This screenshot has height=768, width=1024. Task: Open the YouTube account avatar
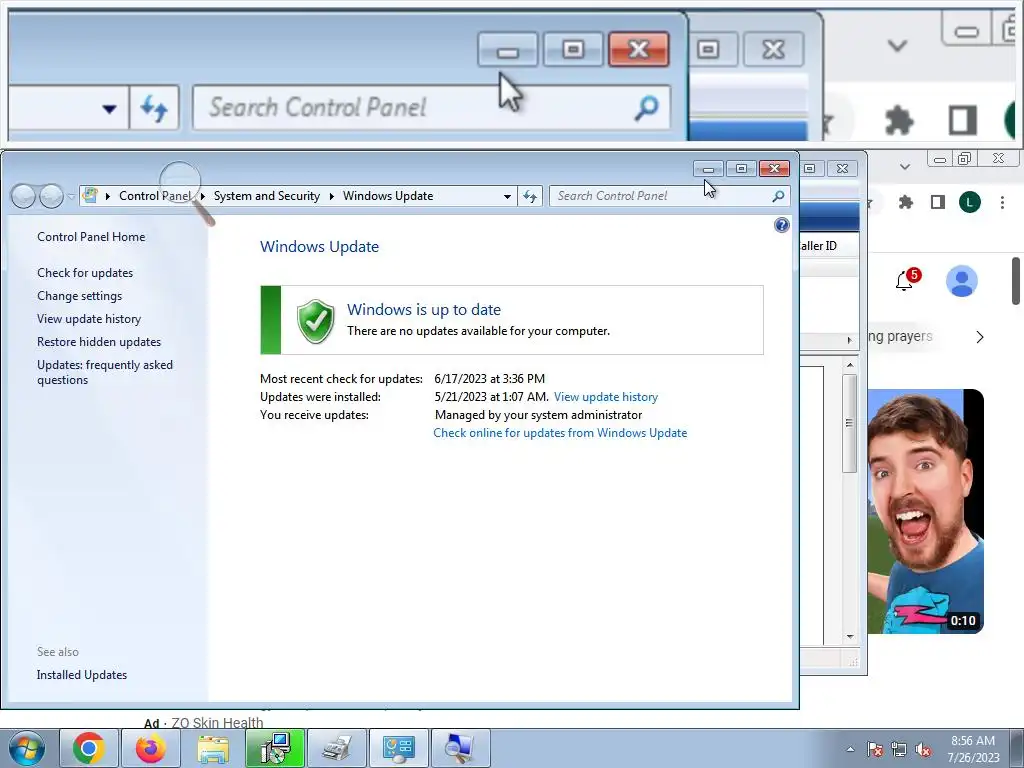pos(961,281)
